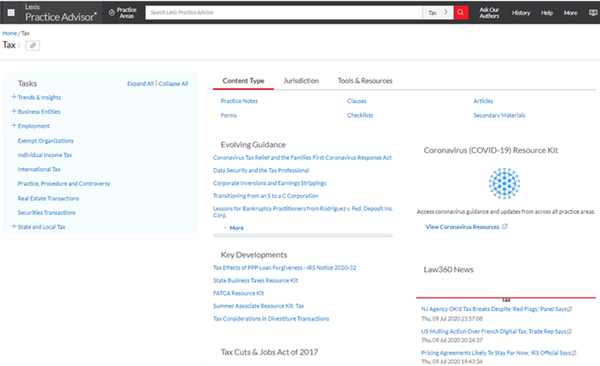Switch to the Jurisdiction tab

coord(301,81)
